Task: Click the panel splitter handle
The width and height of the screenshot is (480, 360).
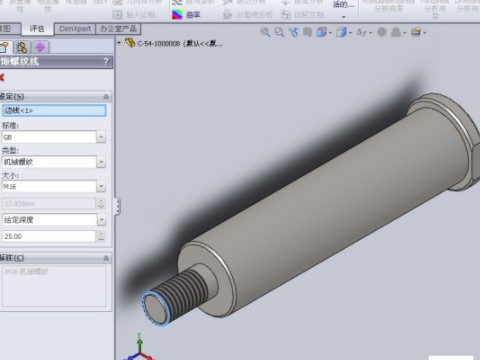Action: [x=117, y=207]
